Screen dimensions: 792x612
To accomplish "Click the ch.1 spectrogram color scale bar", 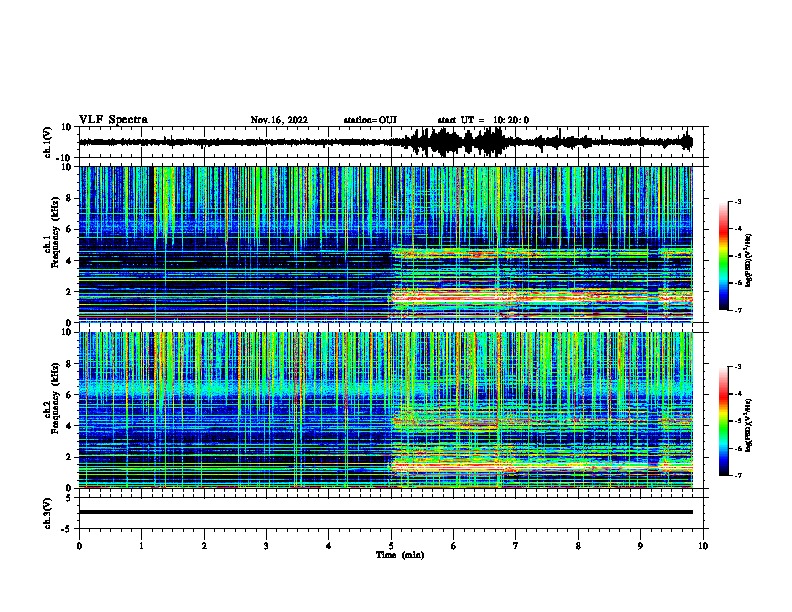I will point(724,256).
